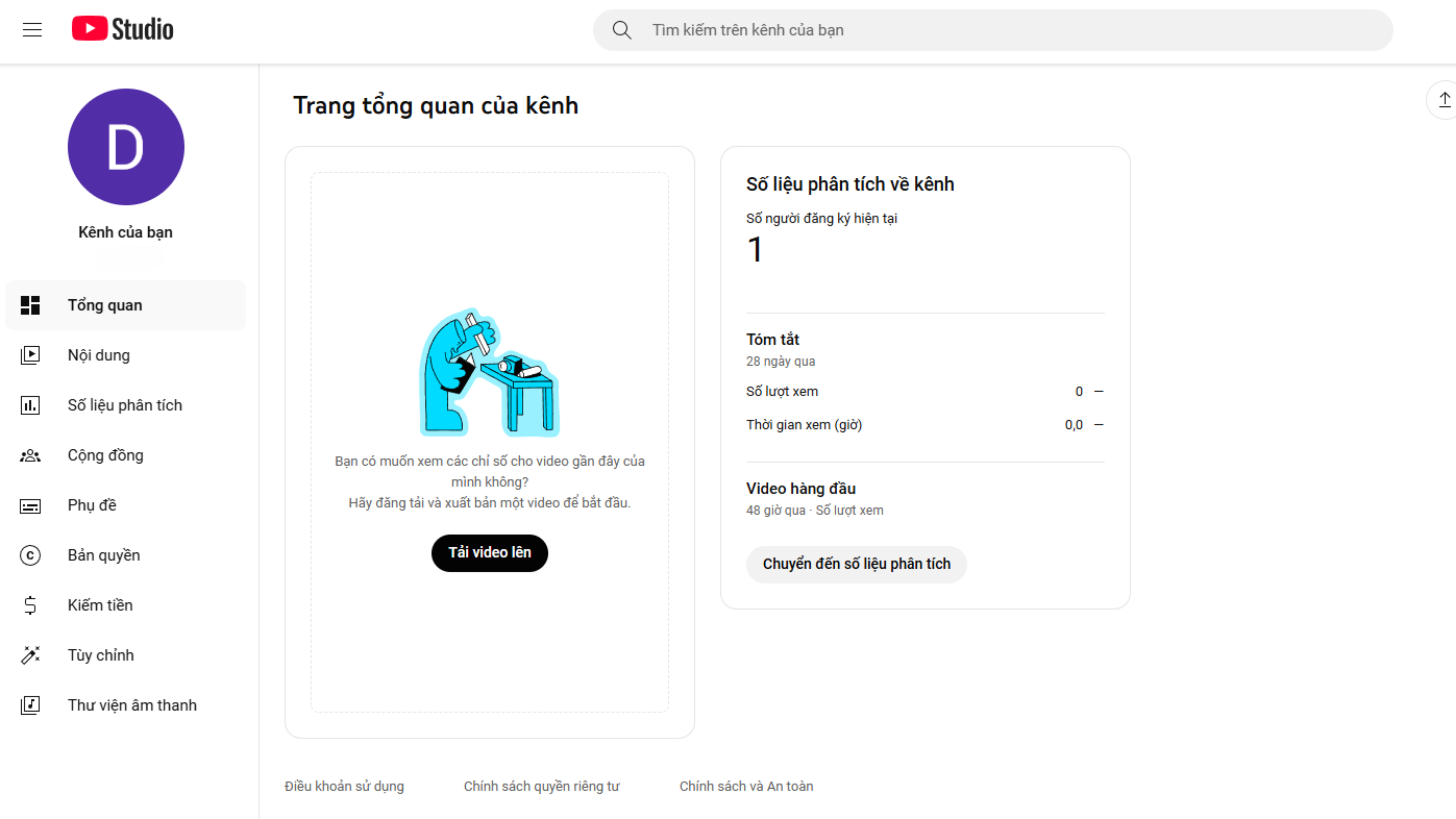1456x819 pixels.
Task: Click the Phụ đề subtitles icon
Action: (x=30, y=506)
